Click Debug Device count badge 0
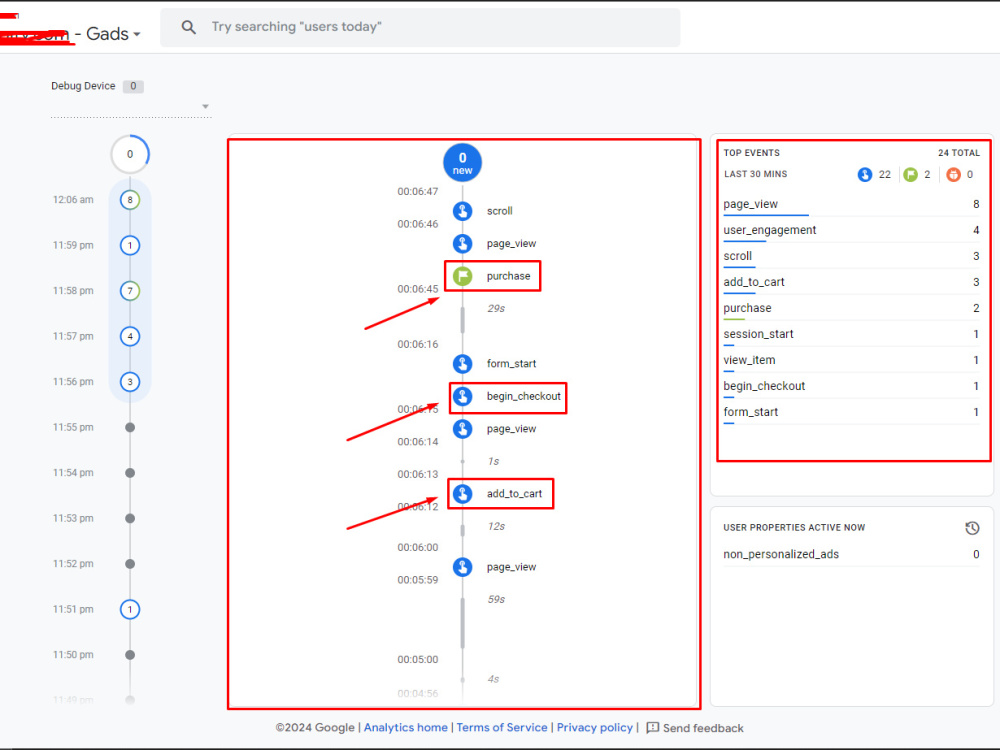This screenshot has height=750, width=1000. 133,86
